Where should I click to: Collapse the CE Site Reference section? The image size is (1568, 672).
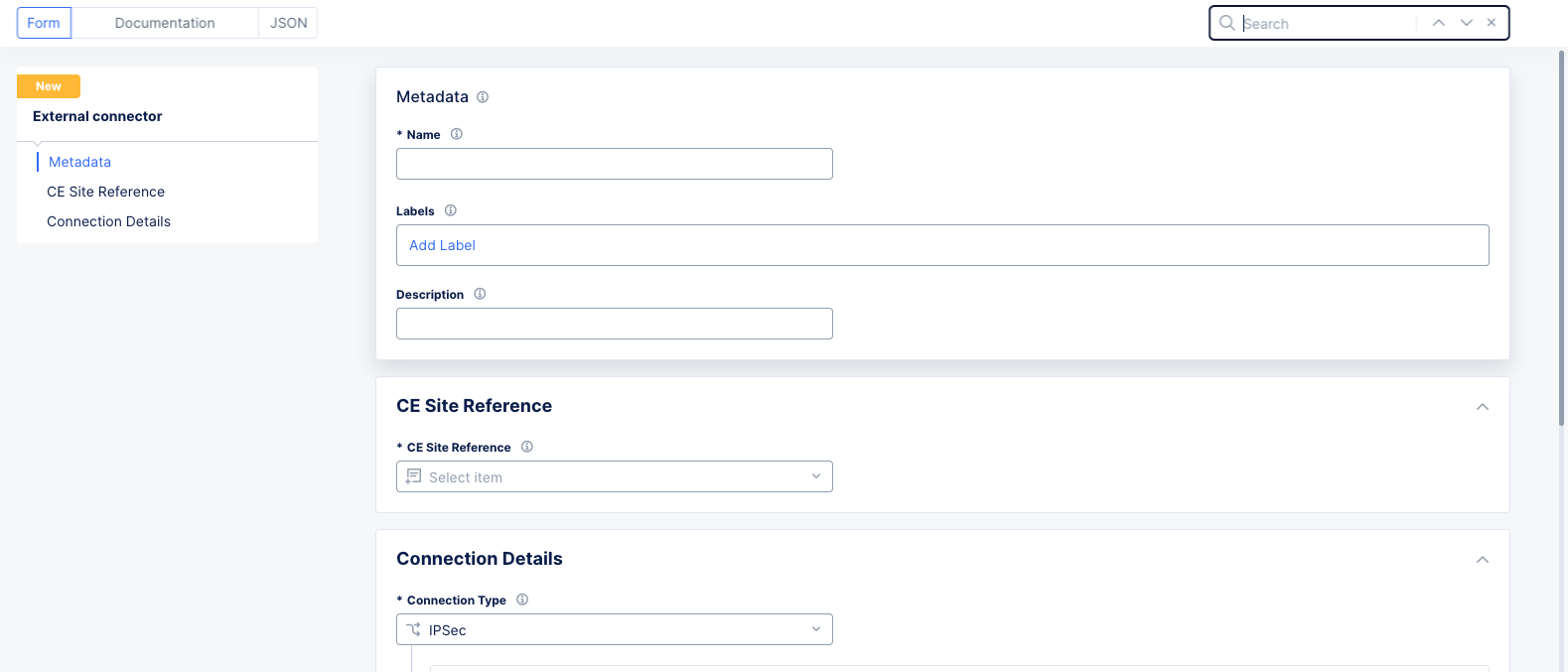(x=1482, y=407)
